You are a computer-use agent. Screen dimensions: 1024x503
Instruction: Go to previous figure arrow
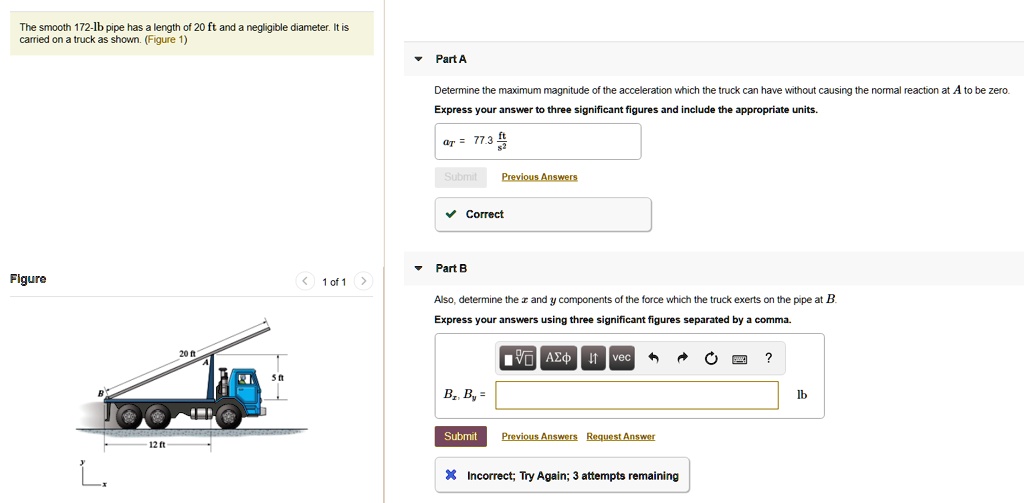[x=304, y=281]
